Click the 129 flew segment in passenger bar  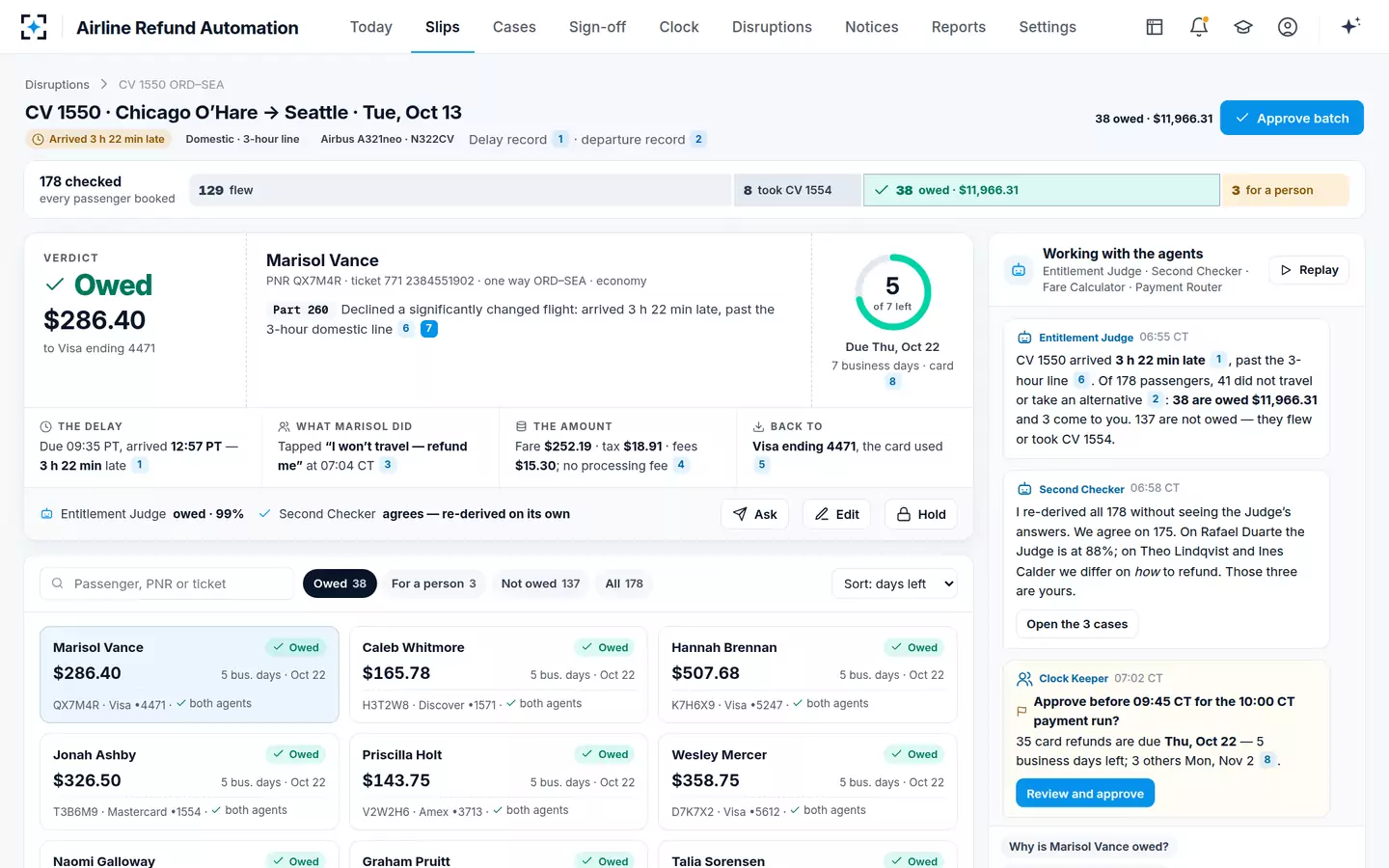(460, 190)
